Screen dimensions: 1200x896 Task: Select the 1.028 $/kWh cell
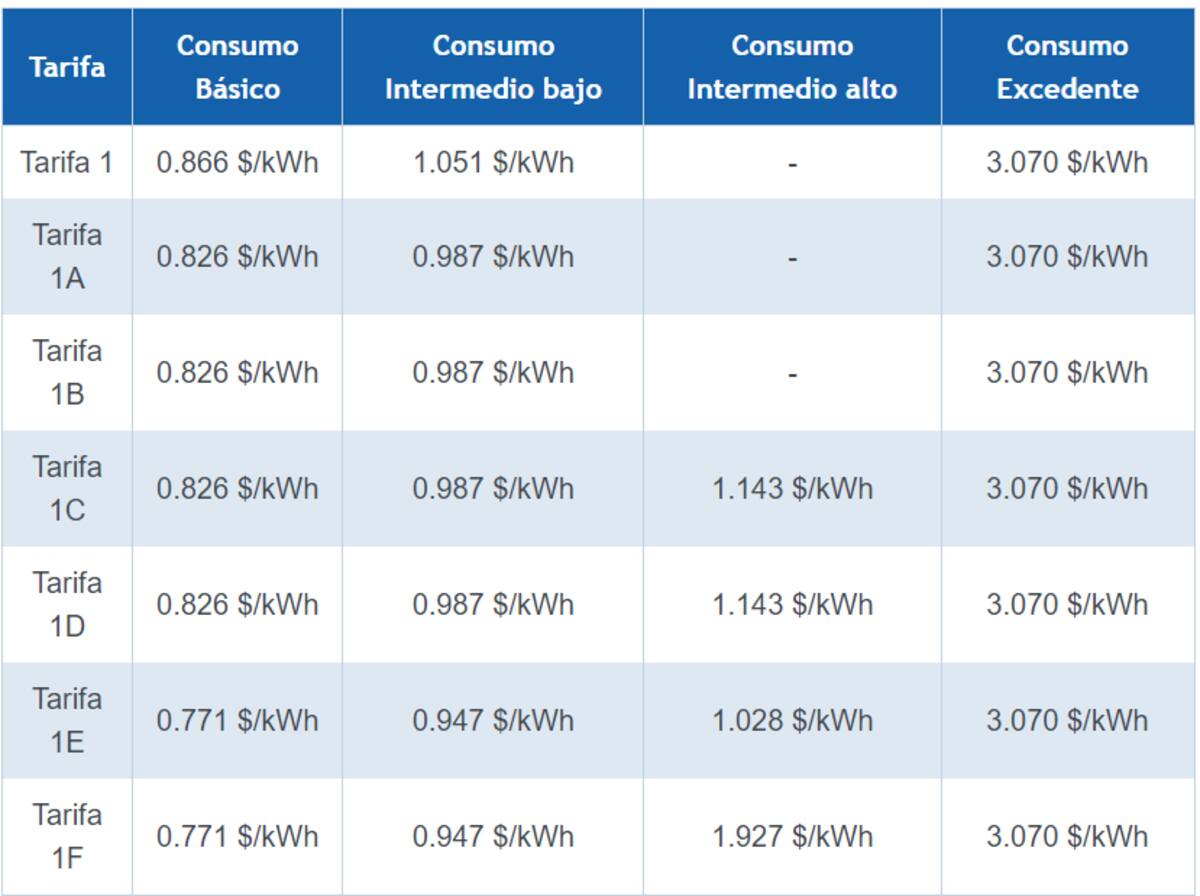pyautogui.click(x=792, y=720)
